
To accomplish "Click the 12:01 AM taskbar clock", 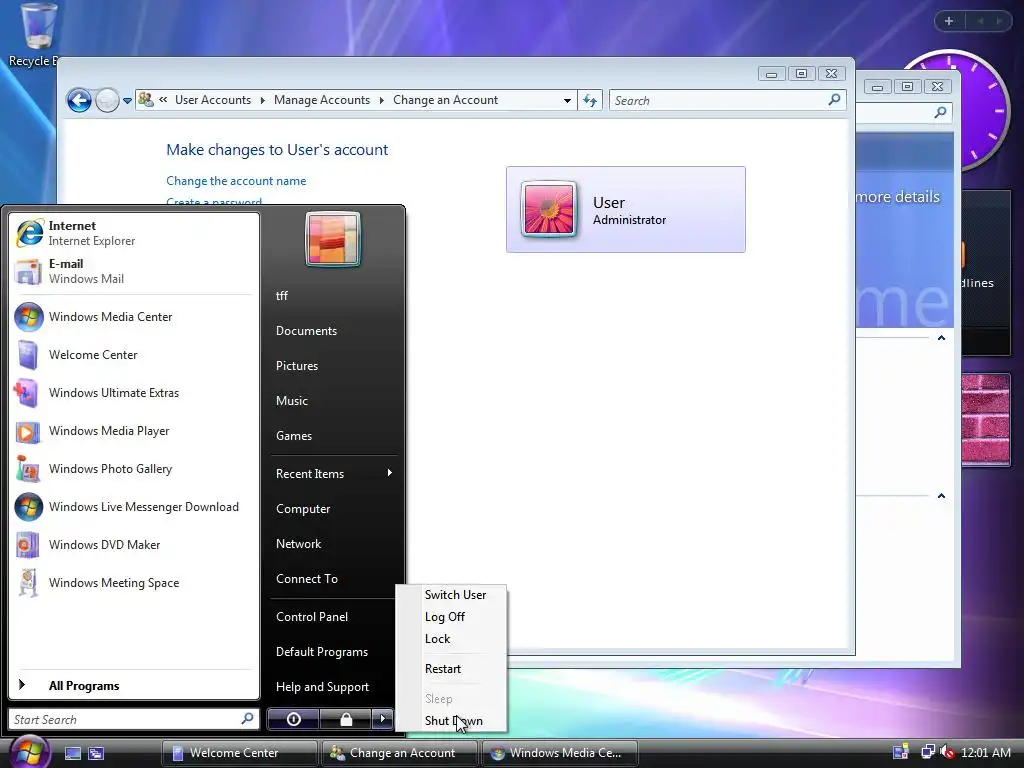I will [986, 753].
